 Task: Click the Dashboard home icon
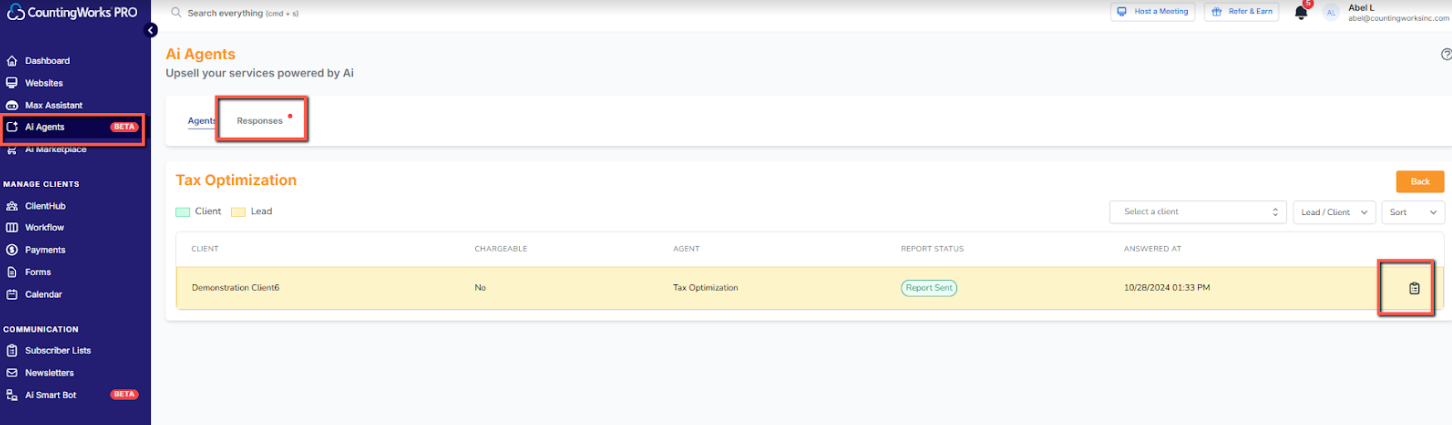12,61
